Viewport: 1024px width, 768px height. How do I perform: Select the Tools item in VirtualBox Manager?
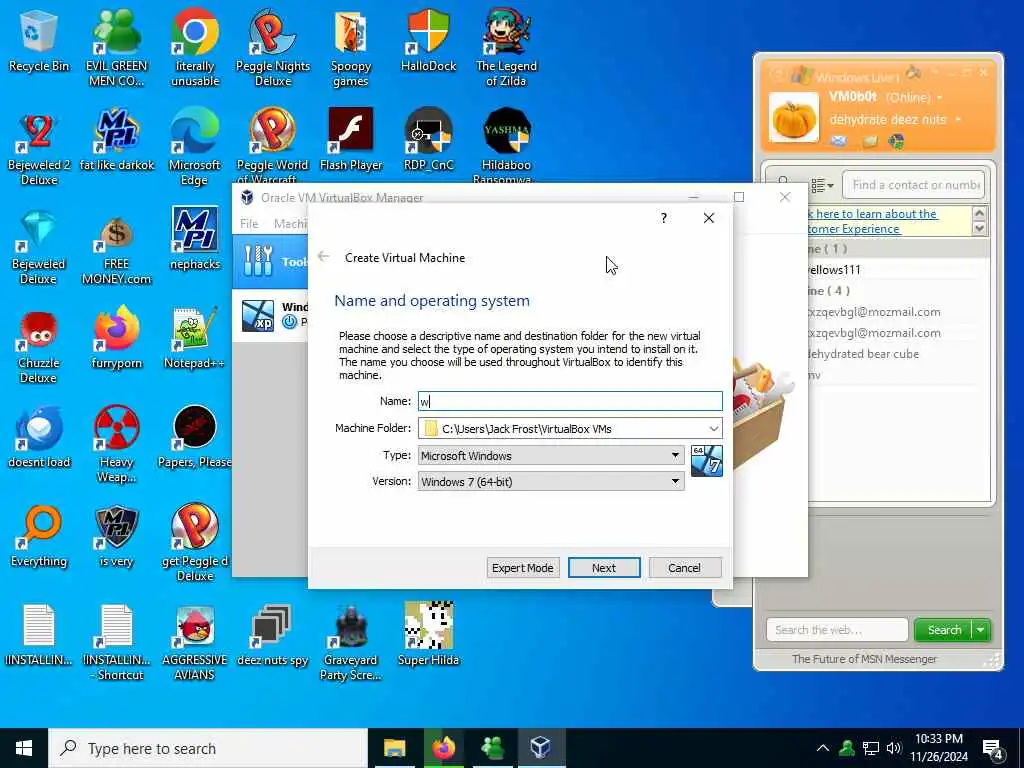pos(270,261)
